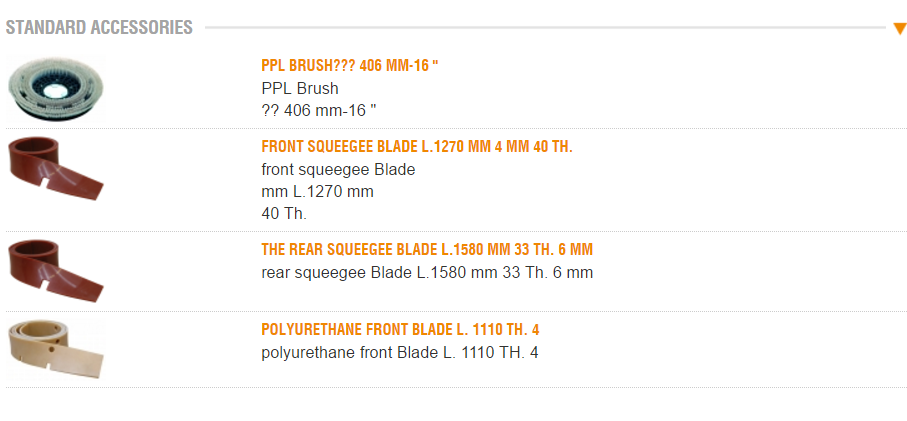Open the rear squeegee blade image
The height and width of the screenshot is (421, 907).
point(55,265)
